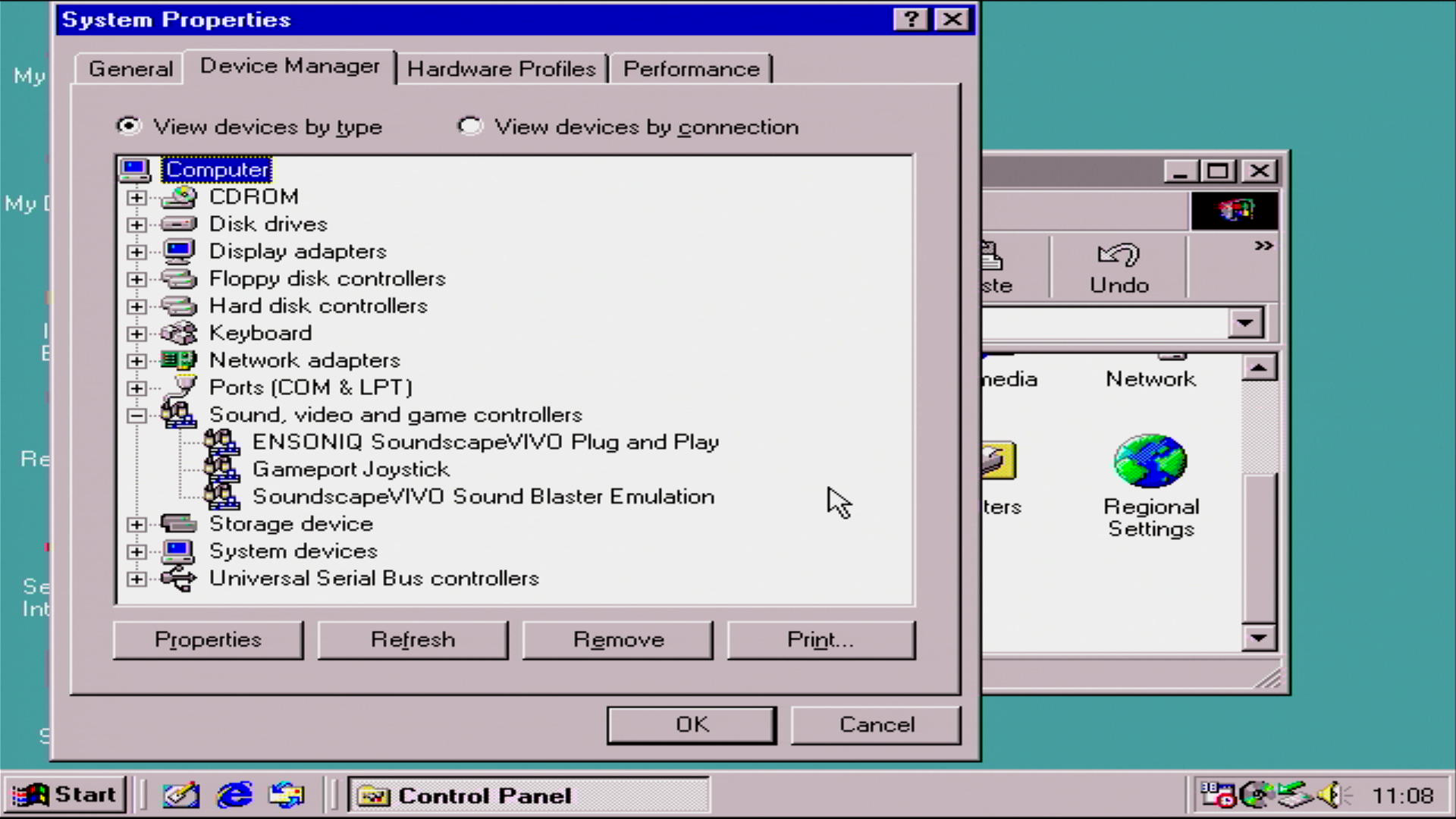Click the Properties button

(208, 640)
